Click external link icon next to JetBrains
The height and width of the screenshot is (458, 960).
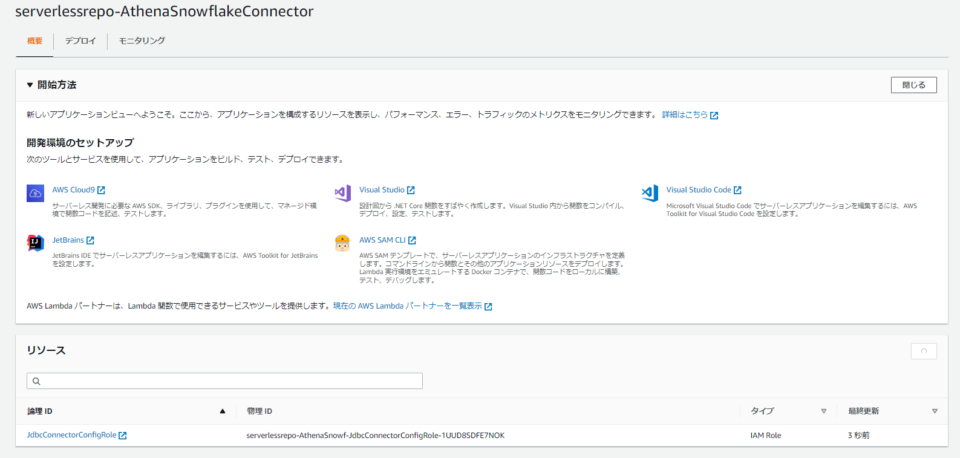coord(91,240)
